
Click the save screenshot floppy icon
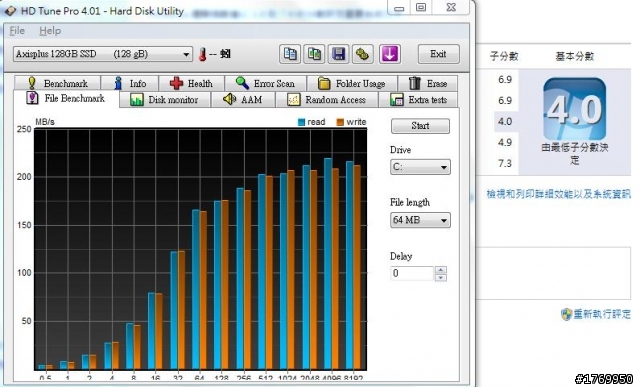(x=338, y=54)
